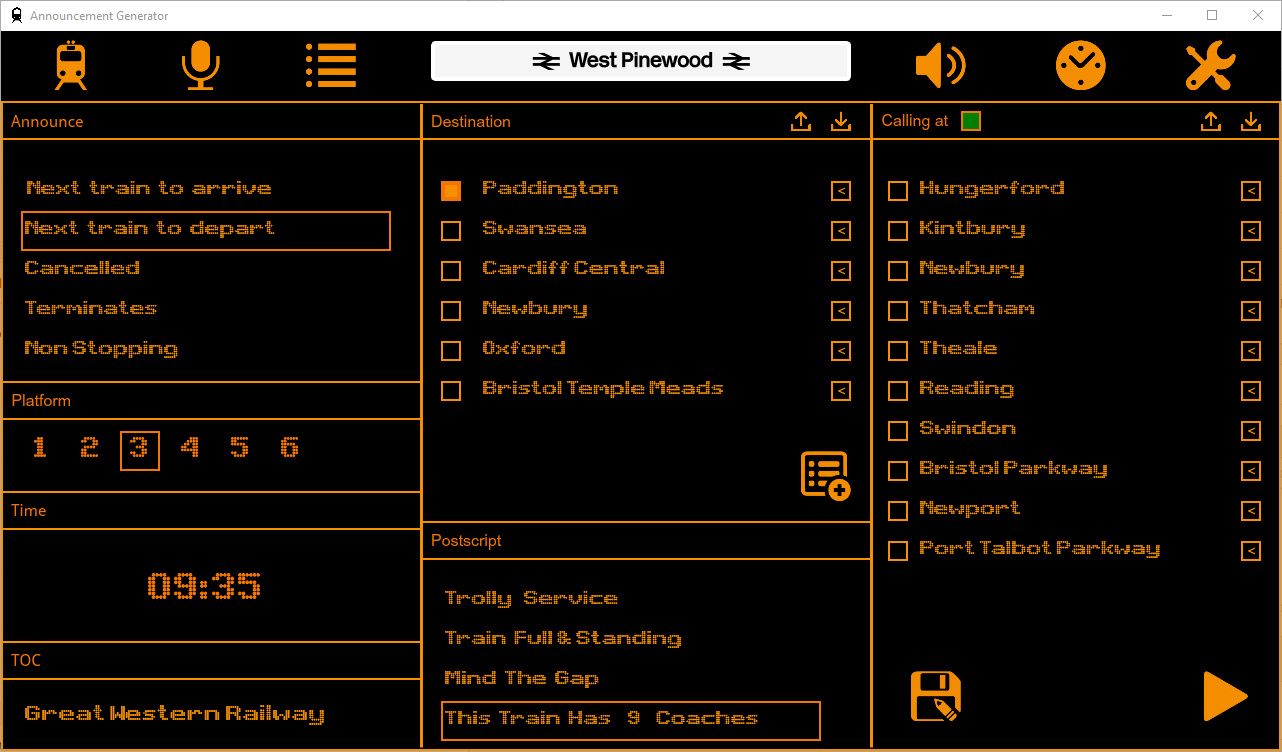Click the upload icon in Destination header
Image resolution: width=1282 pixels, height=752 pixels.
coord(801,121)
